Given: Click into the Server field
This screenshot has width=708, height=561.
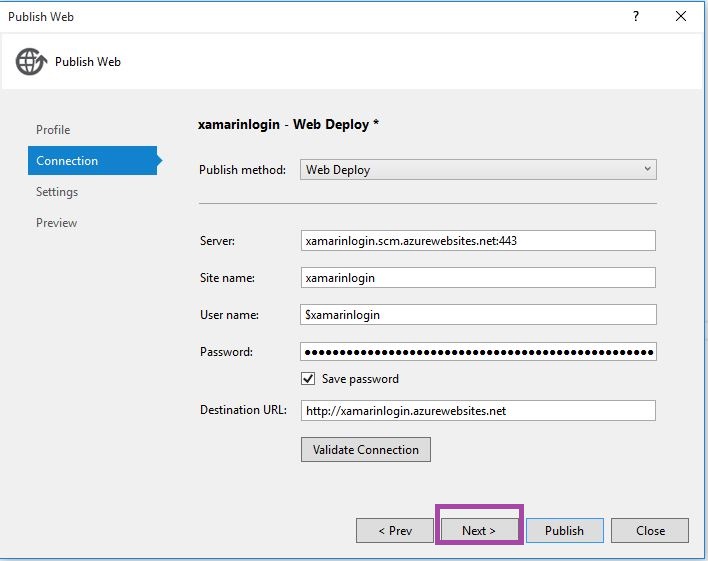Looking at the screenshot, I should (x=478, y=241).
